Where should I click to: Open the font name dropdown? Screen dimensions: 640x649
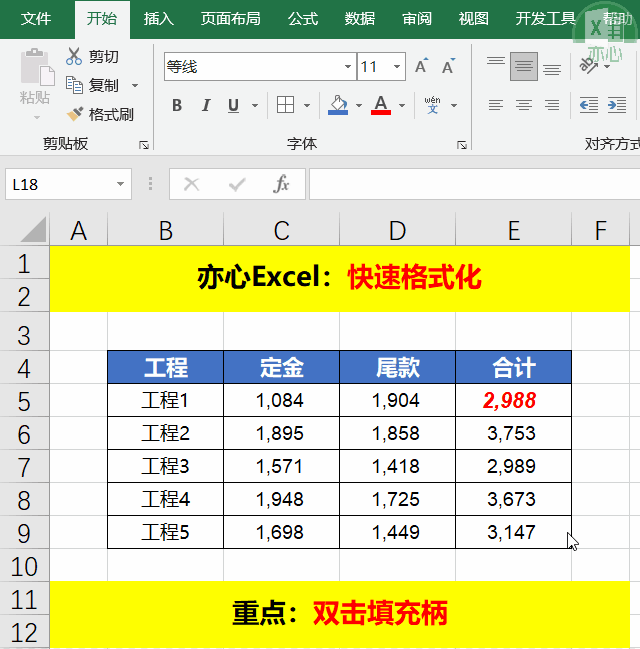point(348,66)
